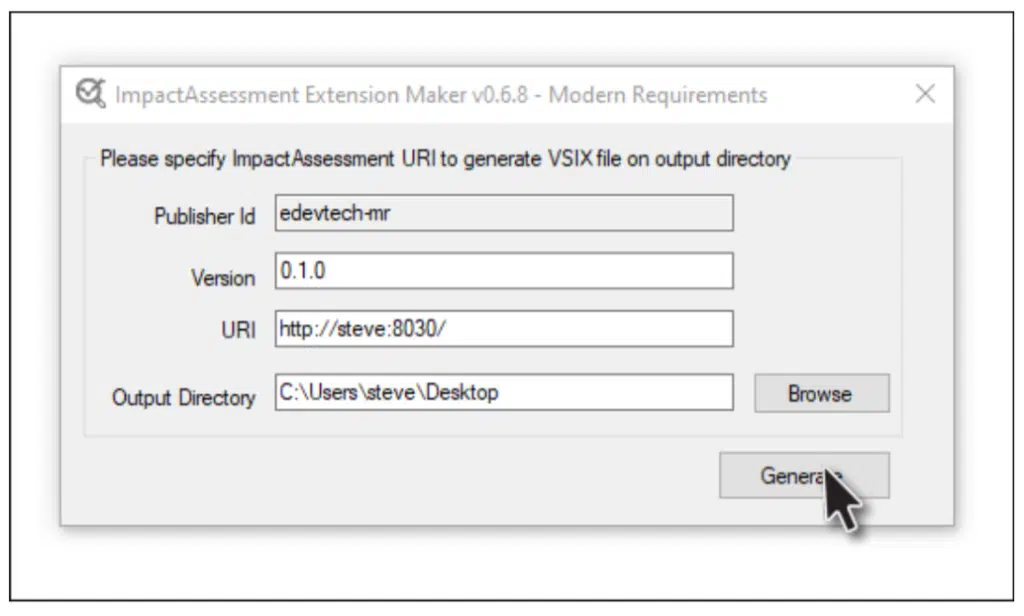The image size is (1024, 616).
Task: Click the "Desktop" segment in output path
Action: coord(461,392)
